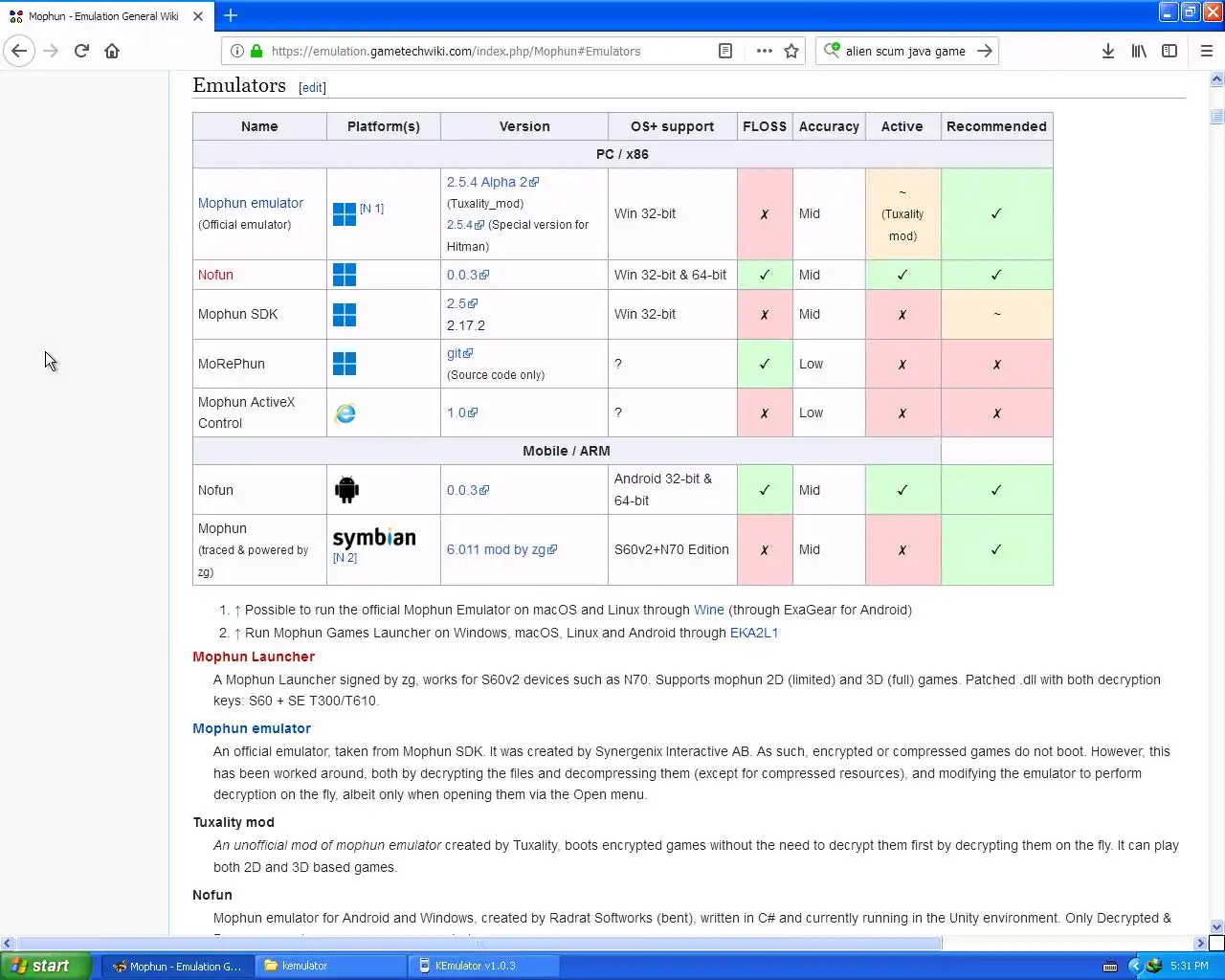This screenshot has height=980, width=1225.
Task: Open the 2.5.4 Alpha 2 download link
Action: pyautogui.click(x=493, y=182)
